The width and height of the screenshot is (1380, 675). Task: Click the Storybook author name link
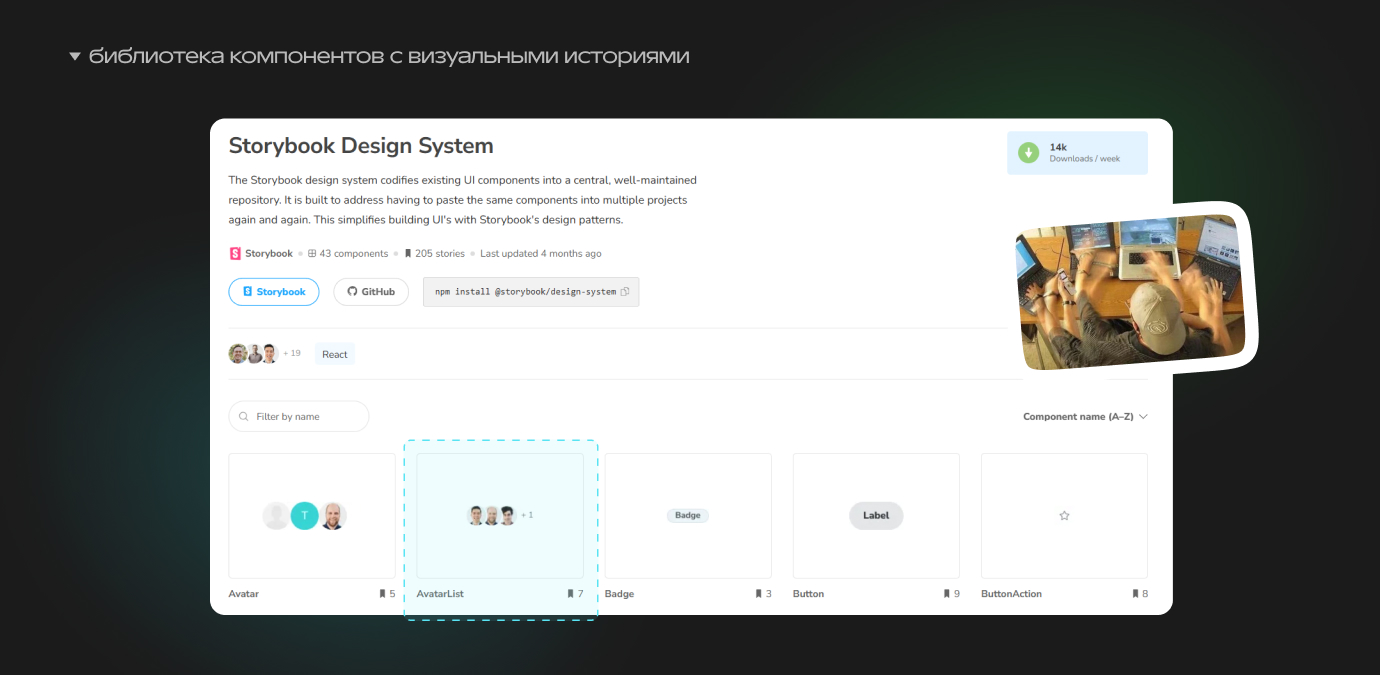[x=269, y=254]
